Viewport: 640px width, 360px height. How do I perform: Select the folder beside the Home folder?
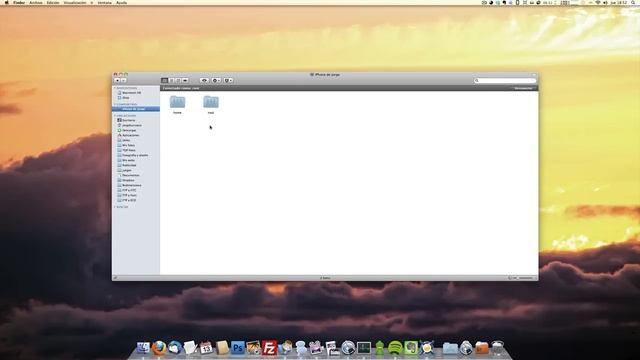211,104
